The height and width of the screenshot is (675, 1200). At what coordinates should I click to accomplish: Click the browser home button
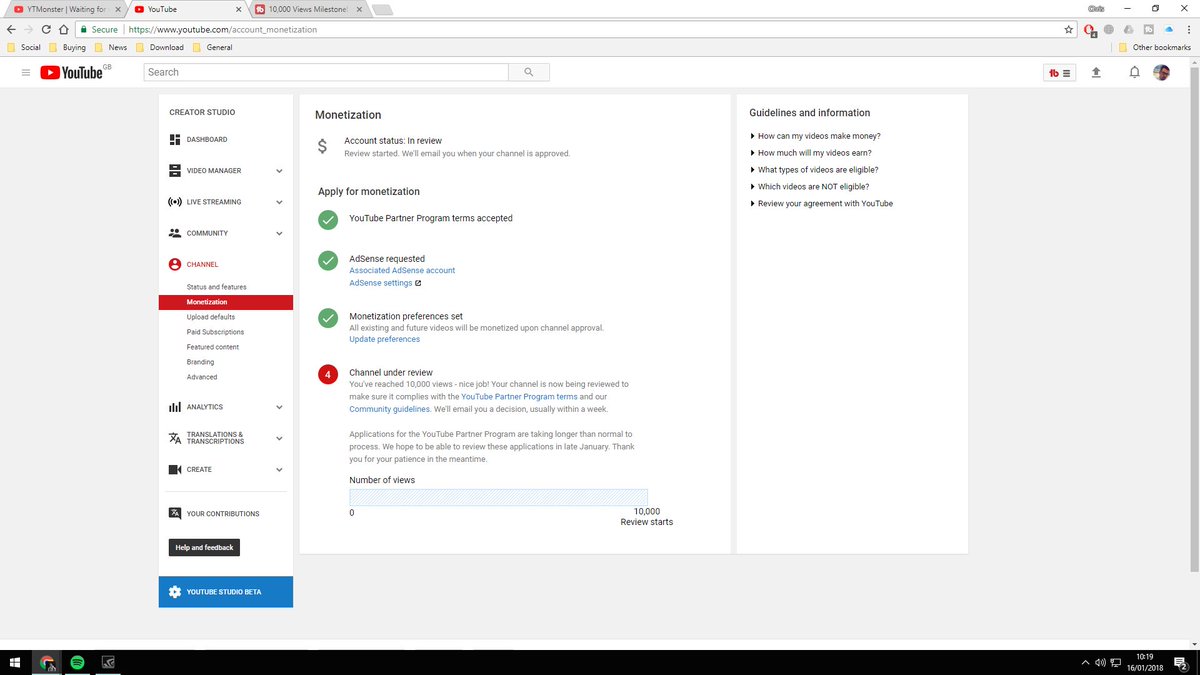pos(62,30)
